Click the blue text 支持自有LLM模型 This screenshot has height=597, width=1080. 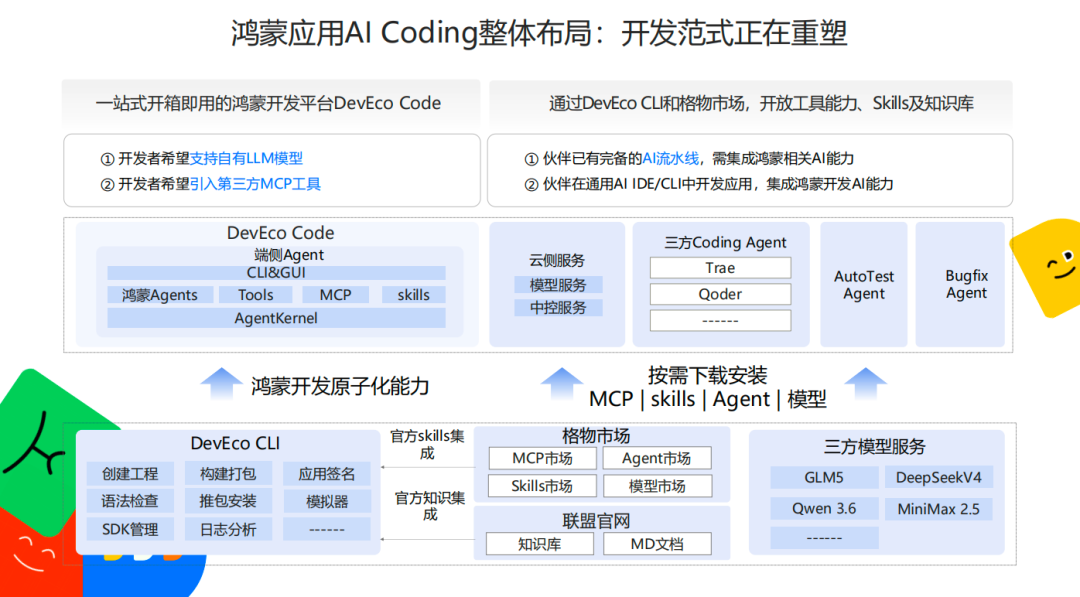246,158
